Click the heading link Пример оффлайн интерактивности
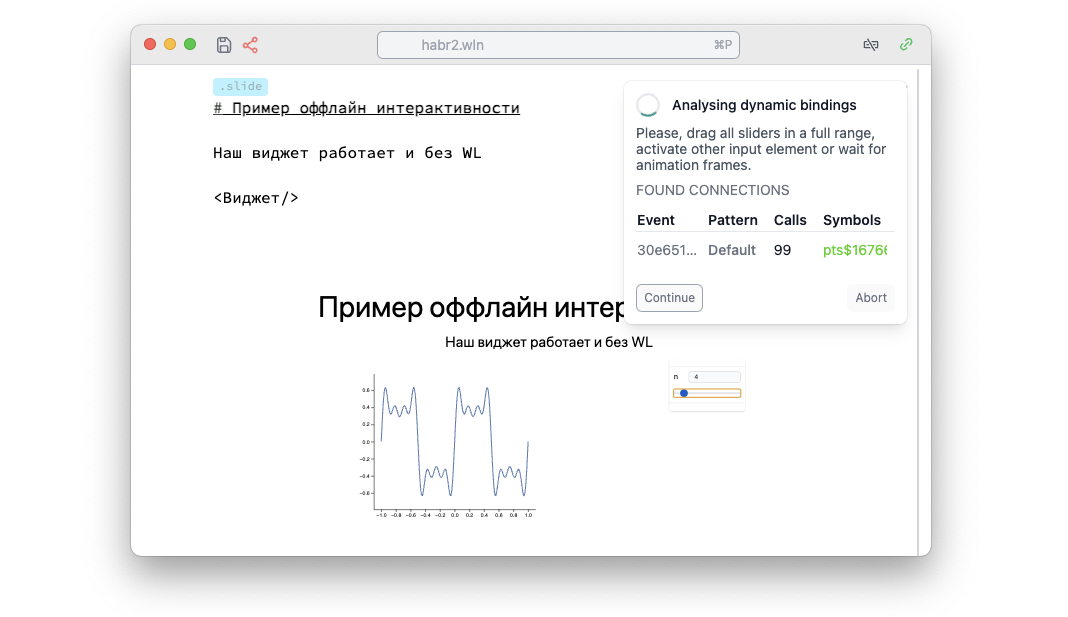This screenshot has width=1068, height=617. click(367, 107)
